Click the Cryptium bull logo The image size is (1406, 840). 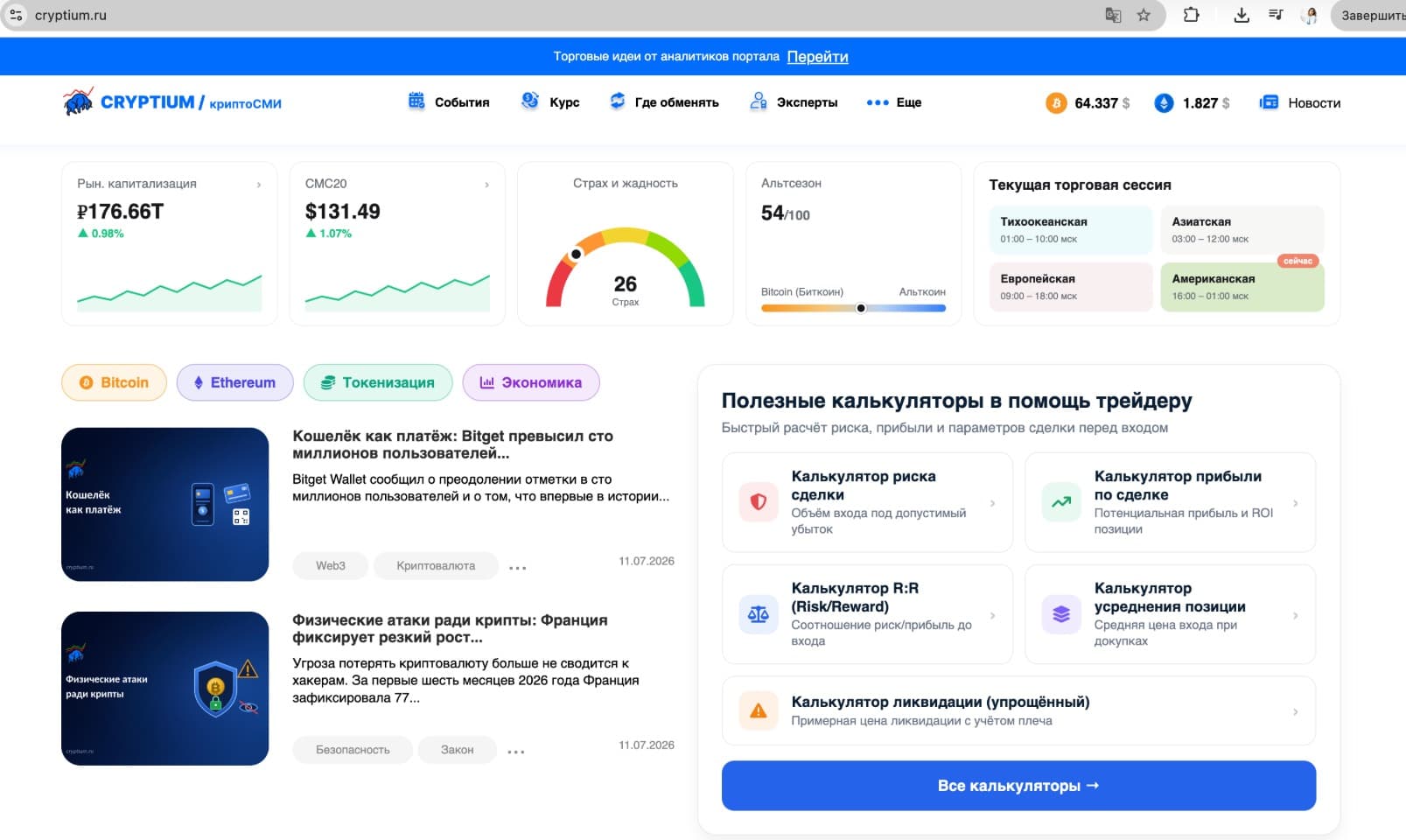[x=78, y=101]
